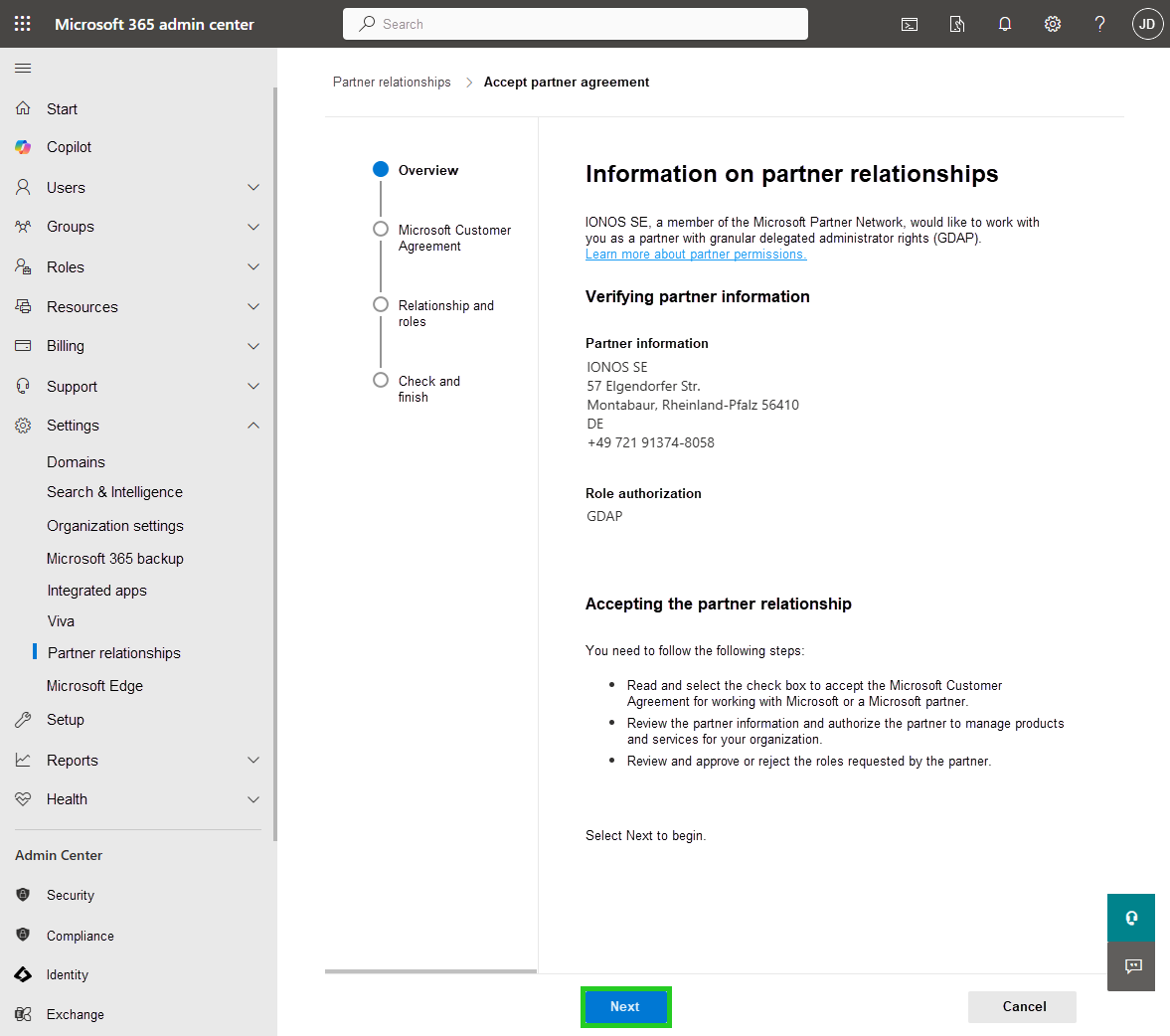Click inside the Search field
The image size is (1170, 1036).
575,23
